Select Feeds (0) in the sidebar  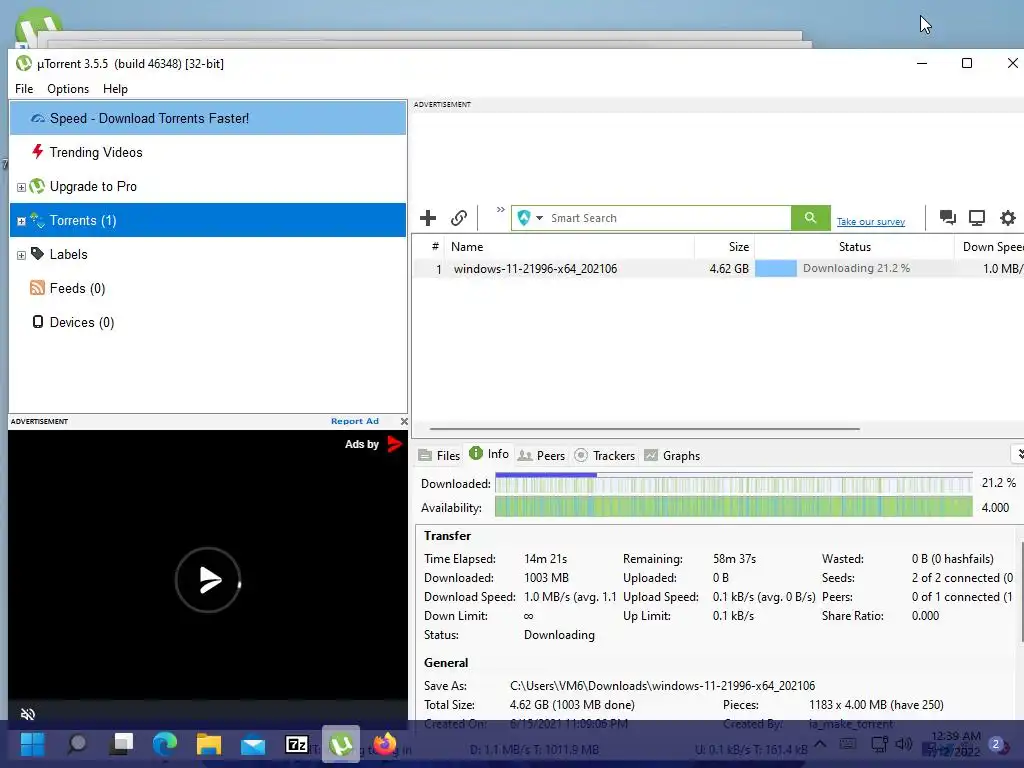click(x=208, y=288)
